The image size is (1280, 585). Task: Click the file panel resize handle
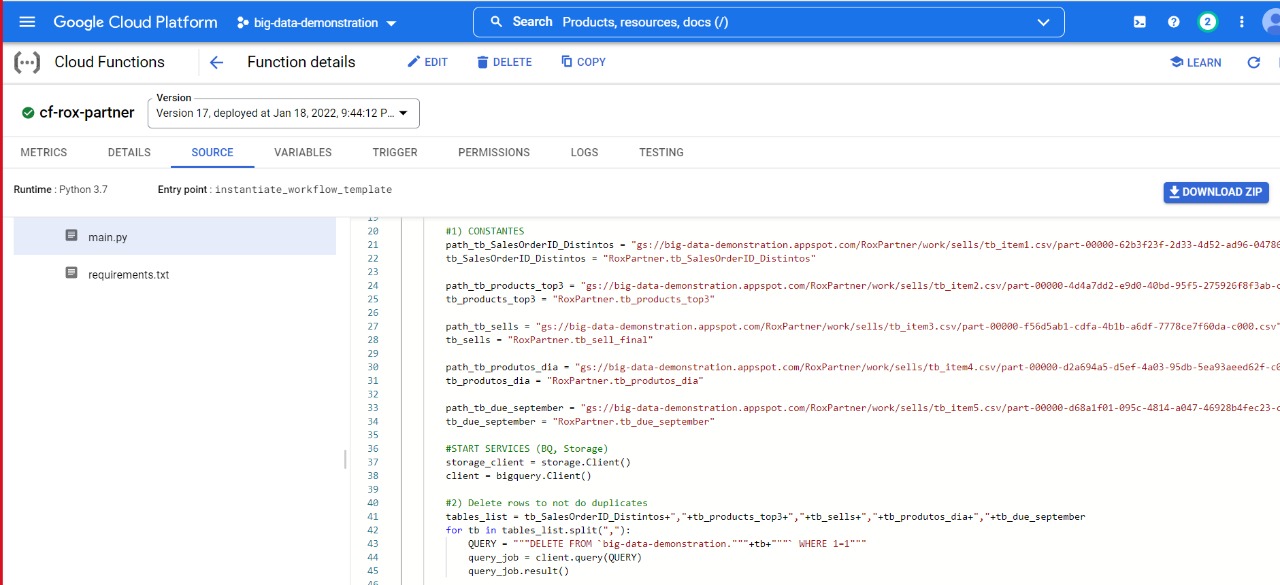[x=345, y=459]
